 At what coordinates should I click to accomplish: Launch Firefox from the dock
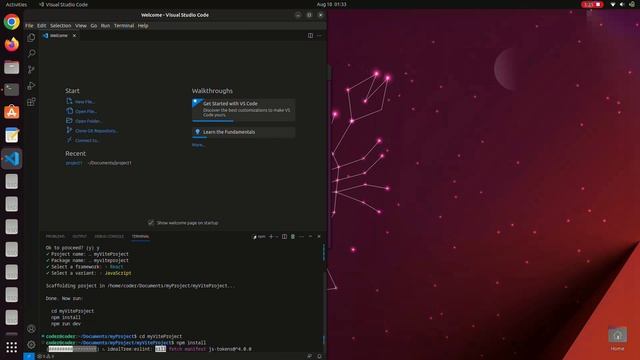click(x=11, y=44)
